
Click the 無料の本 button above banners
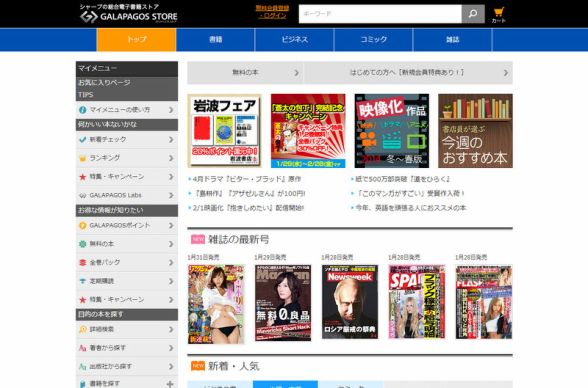[246, 72]
